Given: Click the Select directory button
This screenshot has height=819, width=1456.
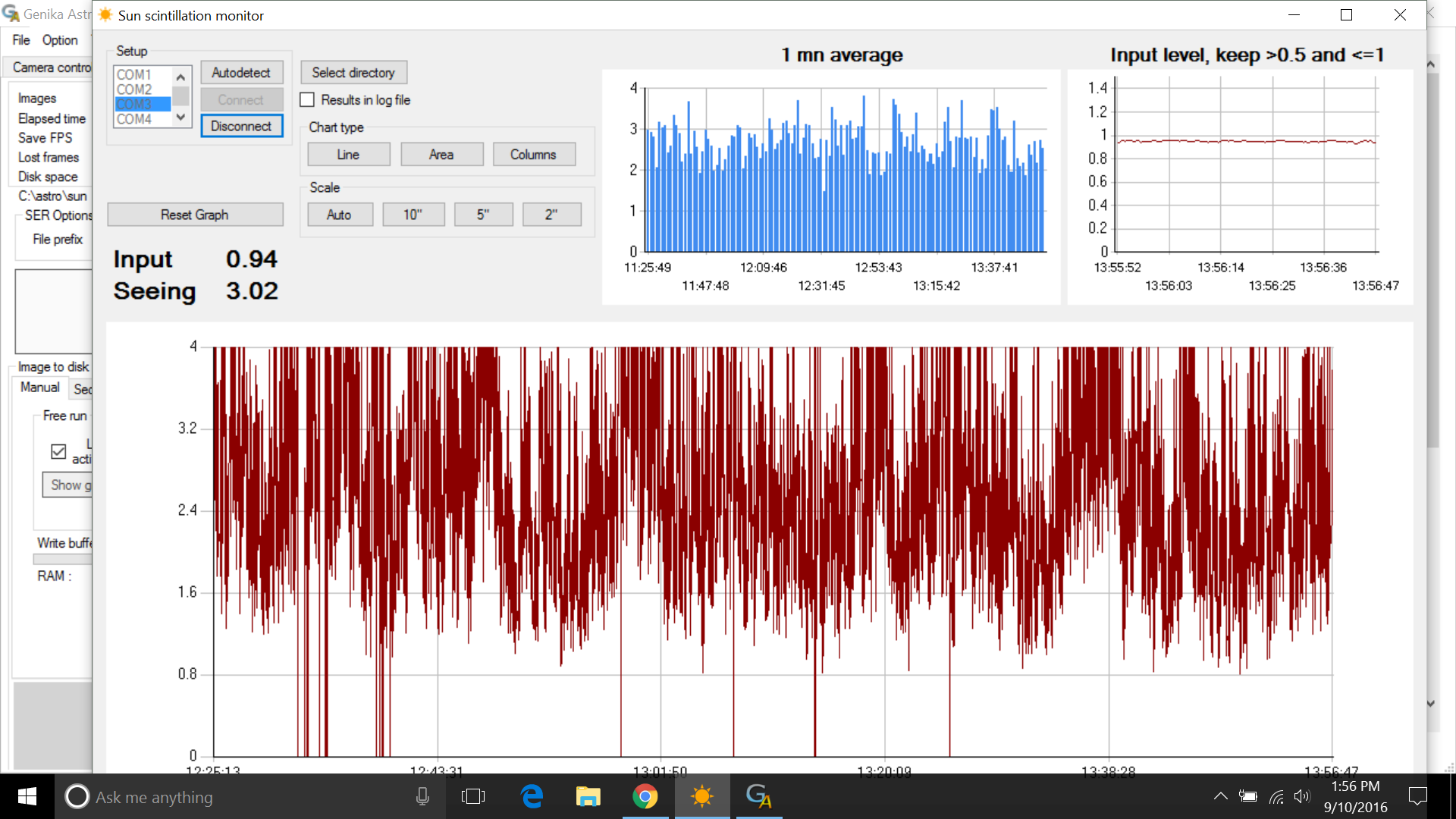Looking at the screenshot, I should pyautogui.click(x=353, y=73).
